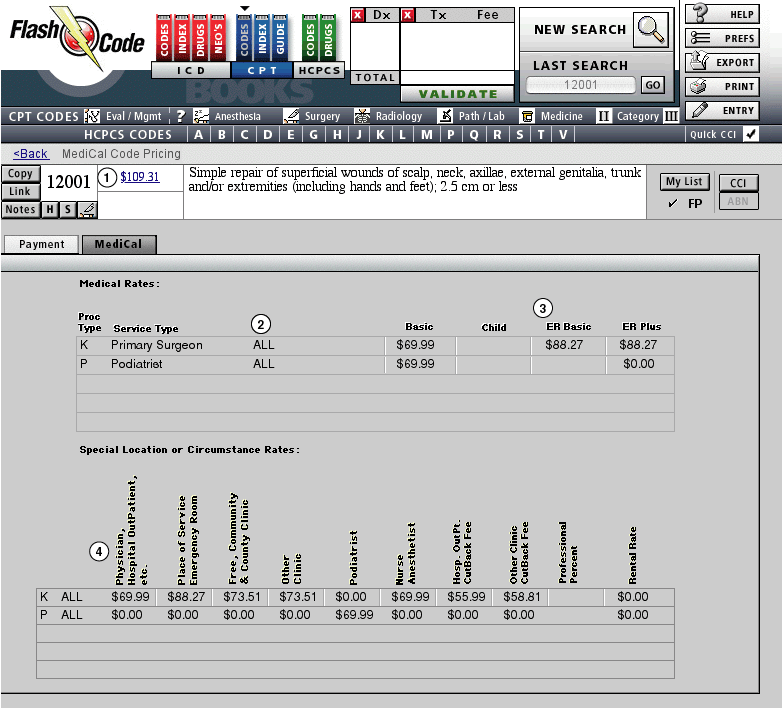The width and height of the screenshot is (782, 708).
Task: Open the red ICD Neo's book
Action: pos(217,38)
